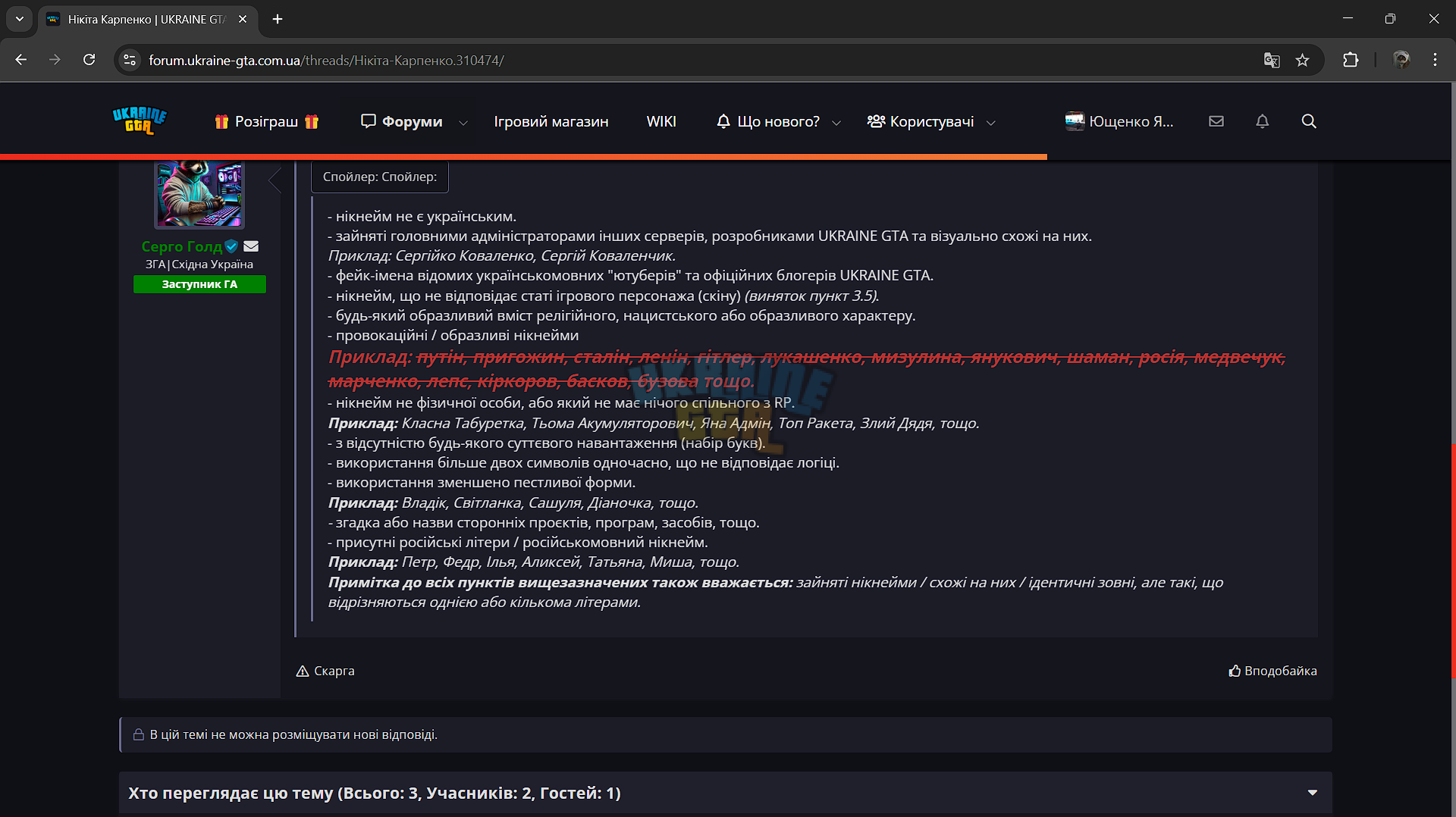The image size is (1456, 817).
Task: Click the browser back arrow
Action: pyautogui.click(x=21, y=60)
